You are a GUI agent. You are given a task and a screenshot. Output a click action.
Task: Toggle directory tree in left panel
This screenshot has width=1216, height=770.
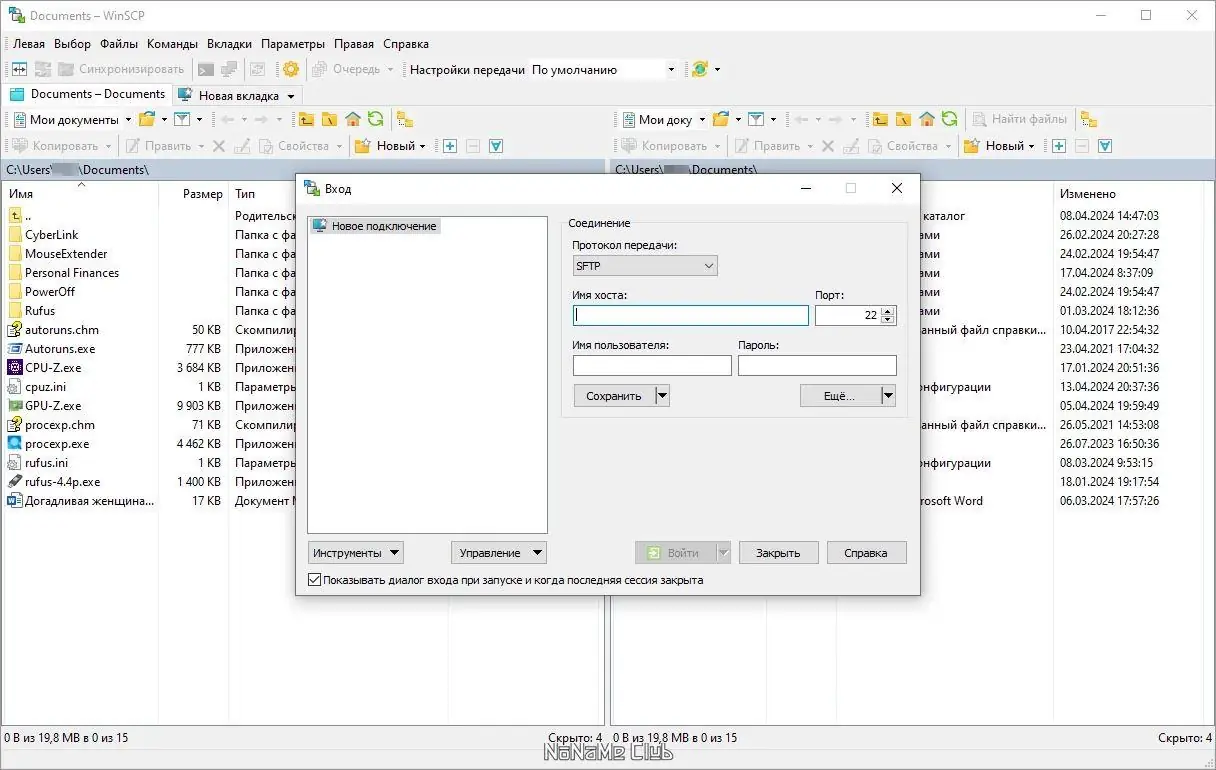click(404, 119)
